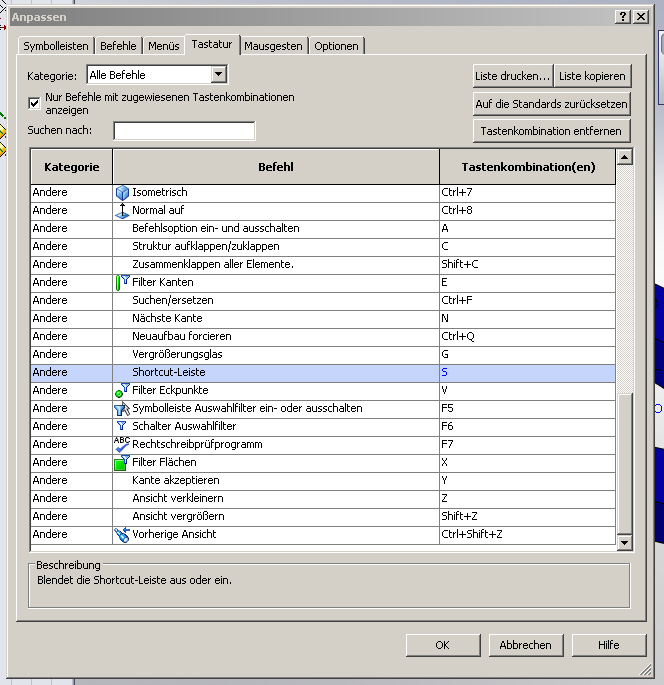The image size is (664, 685).
Task: Select Neuaufbau forcieren command
Action: click(x=323, y=336)
